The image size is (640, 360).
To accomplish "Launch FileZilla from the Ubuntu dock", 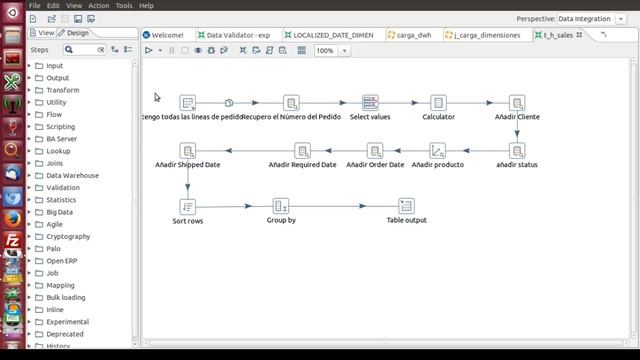I will (x=13, y=241).
